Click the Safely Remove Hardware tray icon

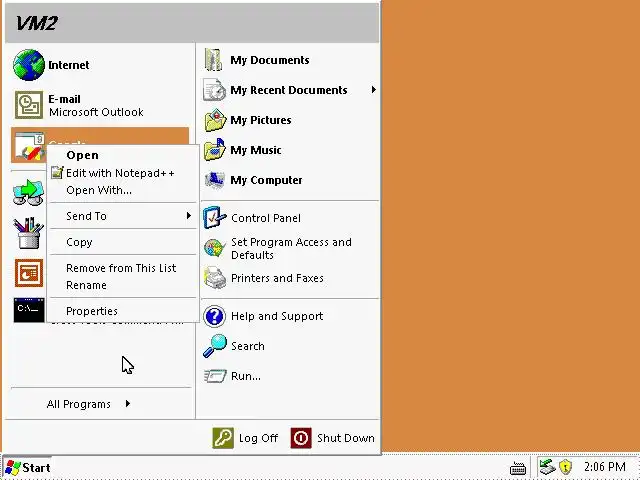pyautogui.click(x=547, y=467)
